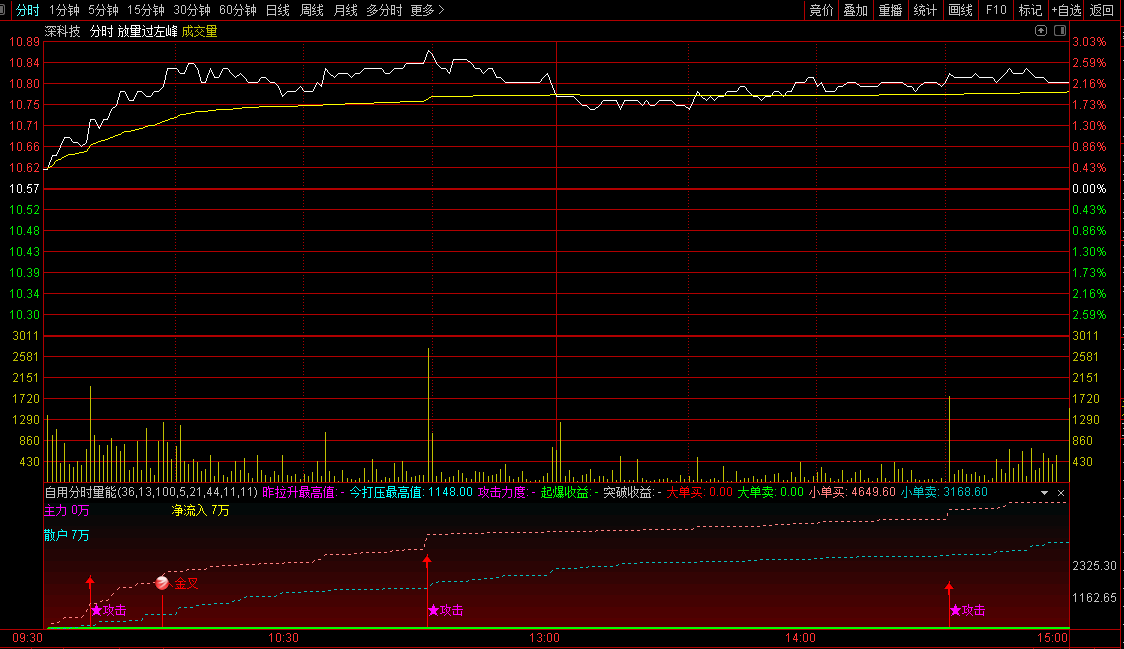Open the 5分钟 chart tab
The image size is (1124, 649).
(103, 10)
